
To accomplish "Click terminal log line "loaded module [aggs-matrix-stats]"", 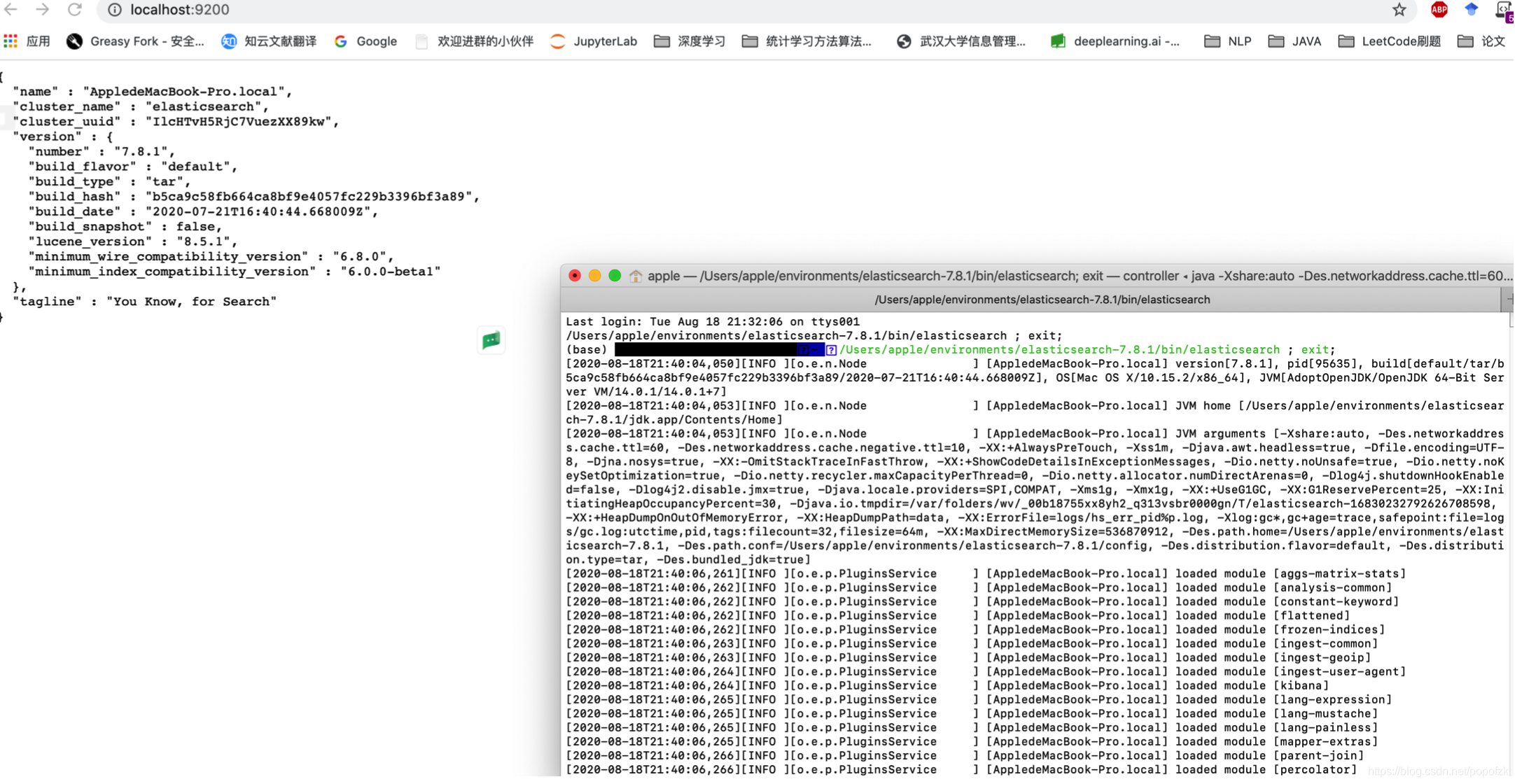I will tap(986, 574).
